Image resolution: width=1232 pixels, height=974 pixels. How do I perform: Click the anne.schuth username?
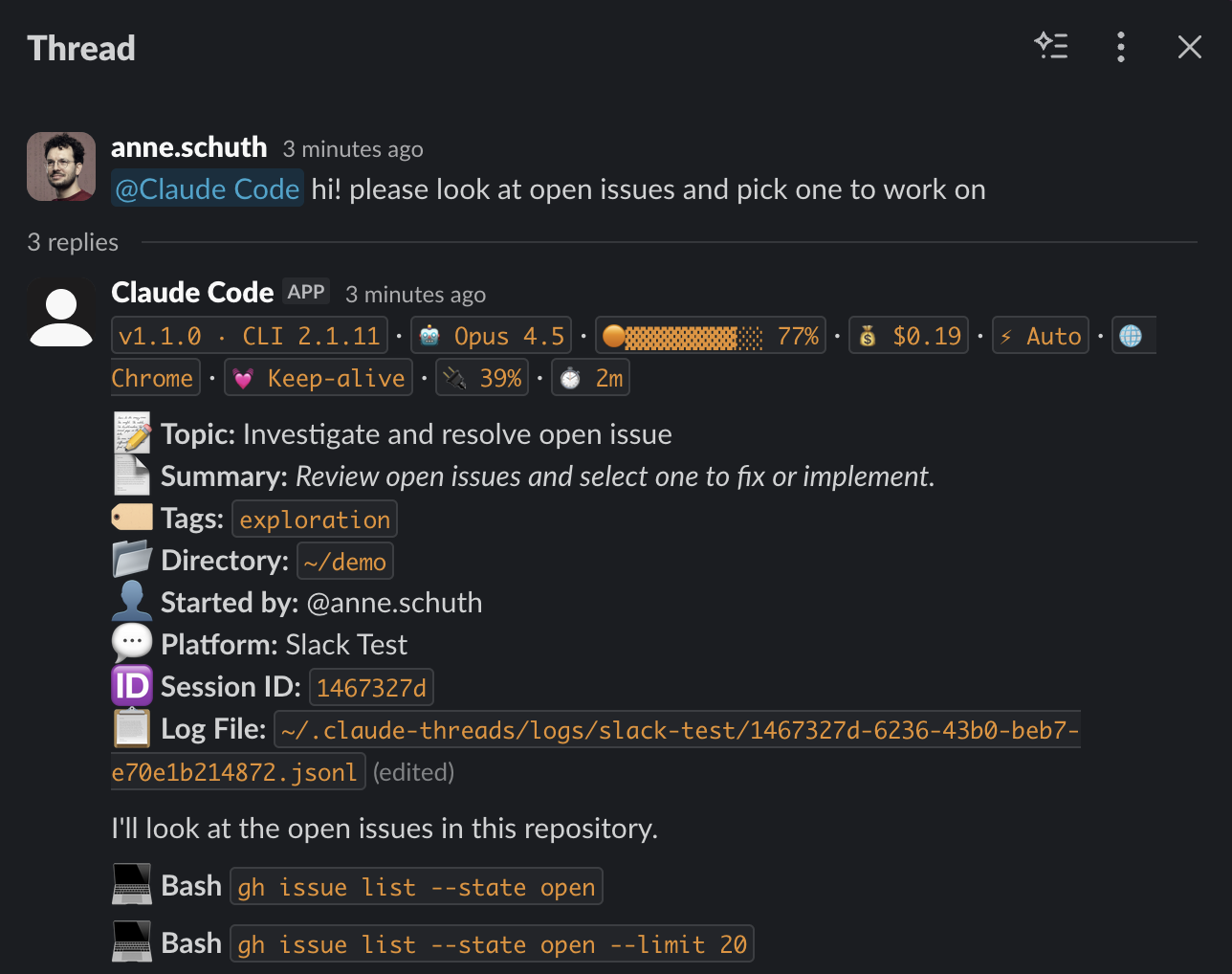pyautogui.click(x=188, y=147)
